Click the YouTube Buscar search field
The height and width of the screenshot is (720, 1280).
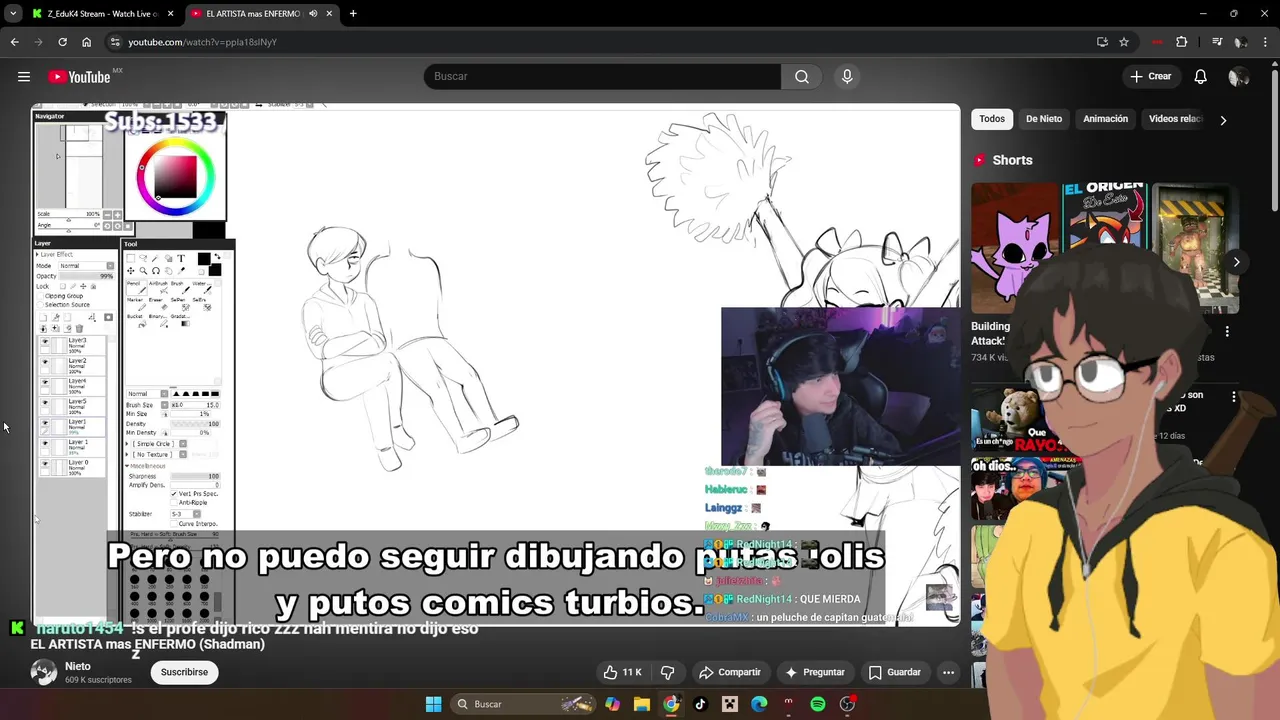click(x=602, y=77)
